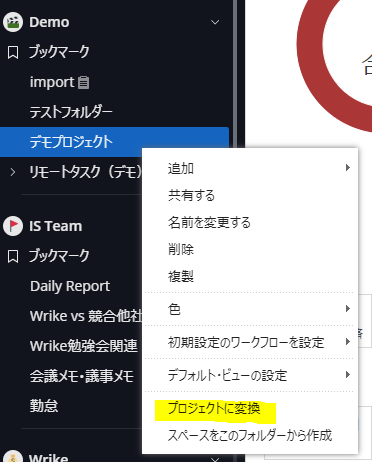This screenshot has width=372, height=462.
Task: Select テストフォルダー in the sidebar
Action: tap(71, 112)
